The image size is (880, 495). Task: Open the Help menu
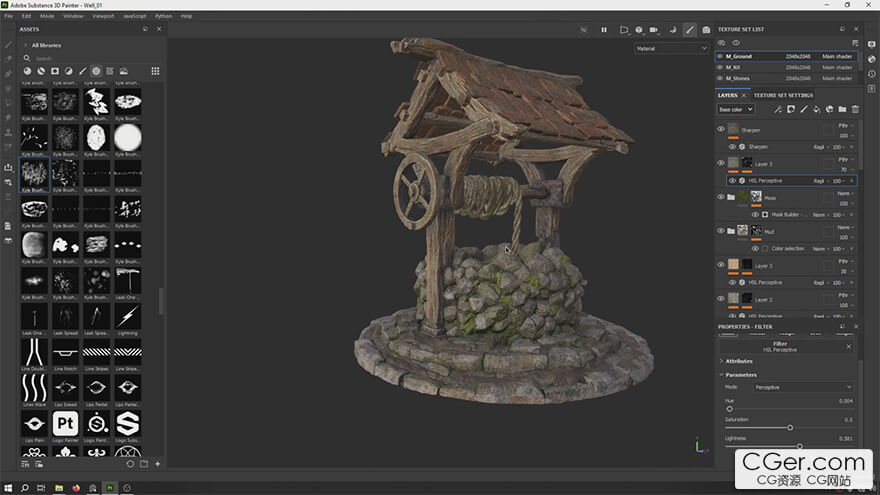[186, 16]
